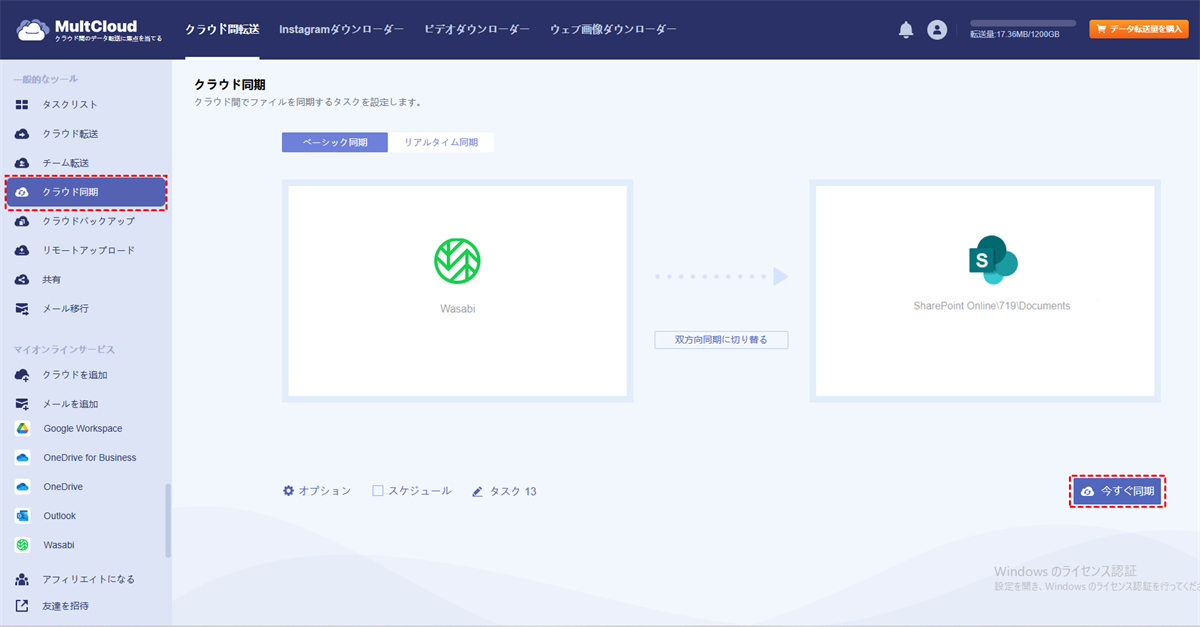Viewport: 1200px width, 627px height.
Task: Click the Add Email icon in sidebar
Action: coord(22,404)
